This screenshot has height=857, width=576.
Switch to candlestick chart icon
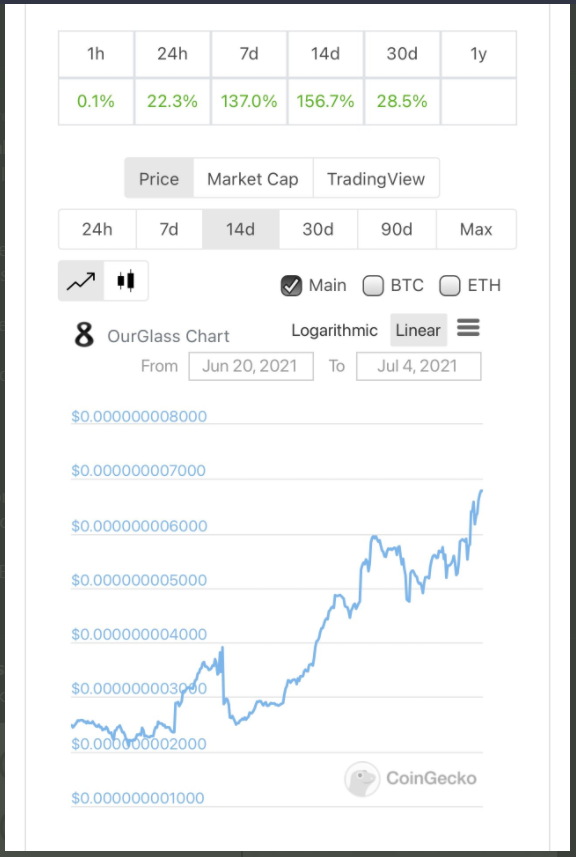126,281
